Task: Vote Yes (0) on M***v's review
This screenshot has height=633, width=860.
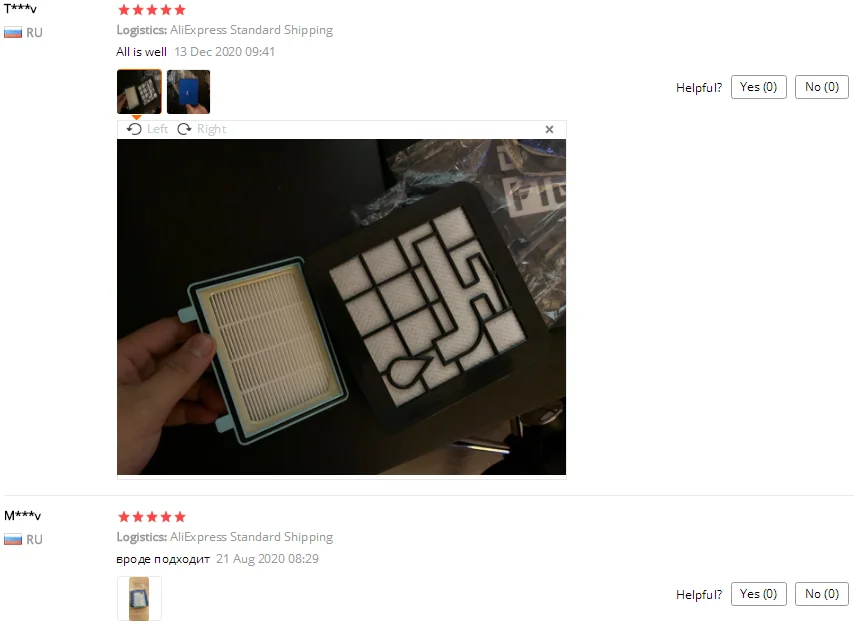Action: tap(759, 594)
